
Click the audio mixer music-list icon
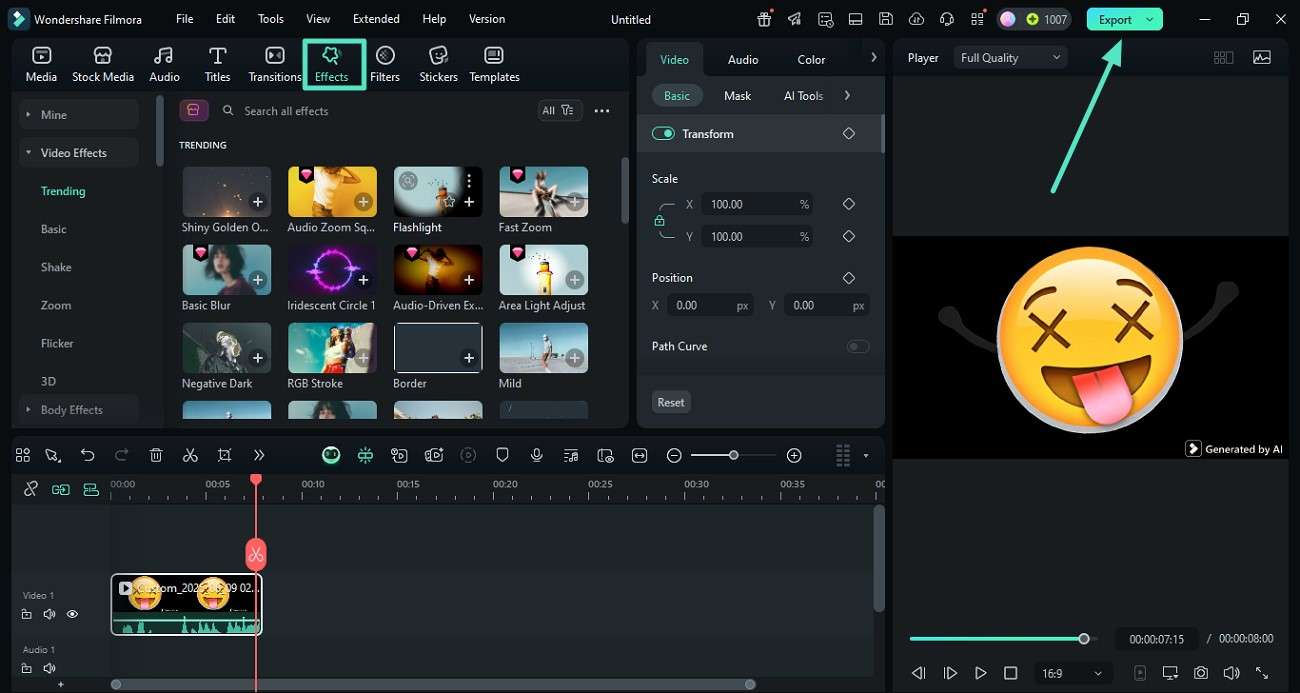(571, 455)
